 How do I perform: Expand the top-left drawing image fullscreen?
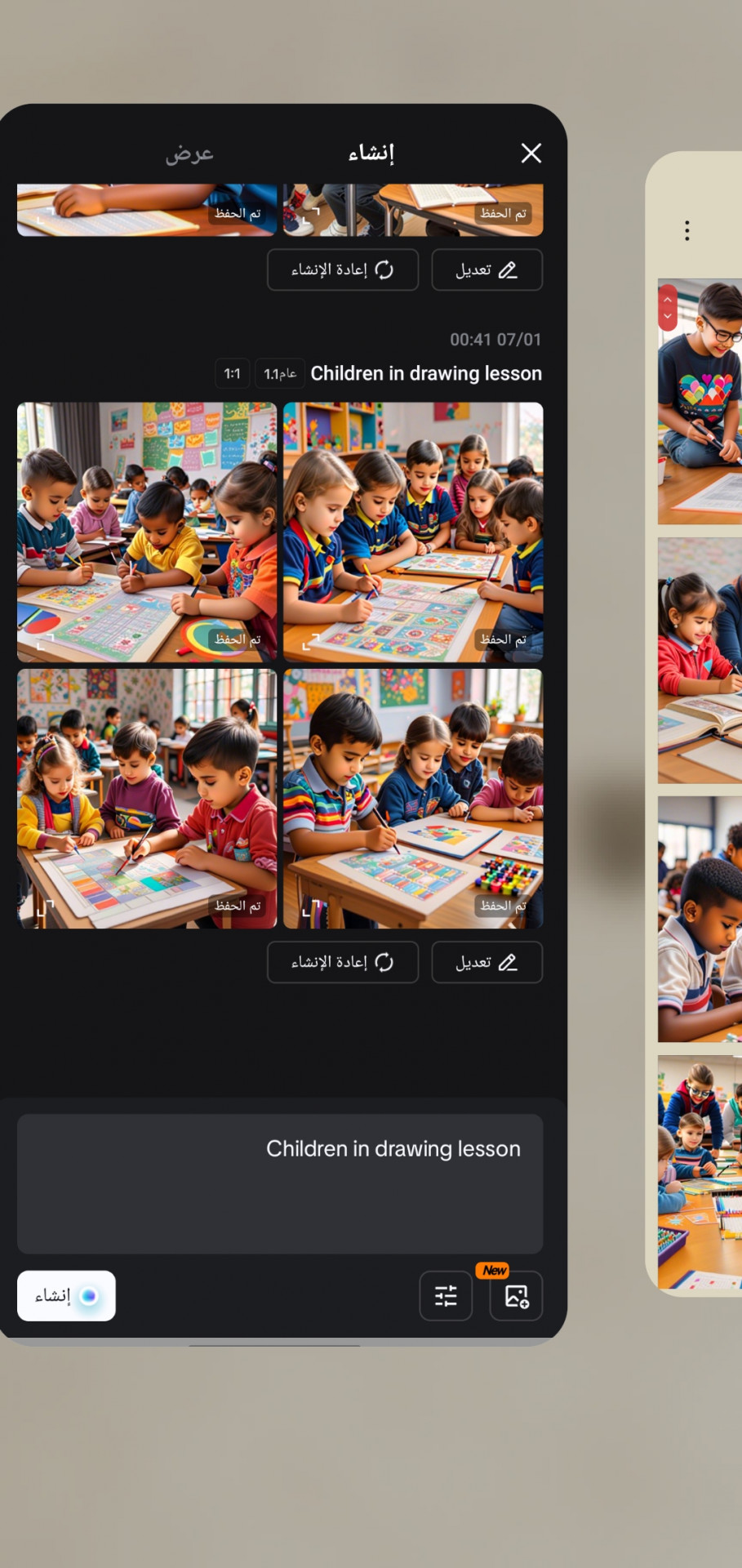click(x=45, y=641)
